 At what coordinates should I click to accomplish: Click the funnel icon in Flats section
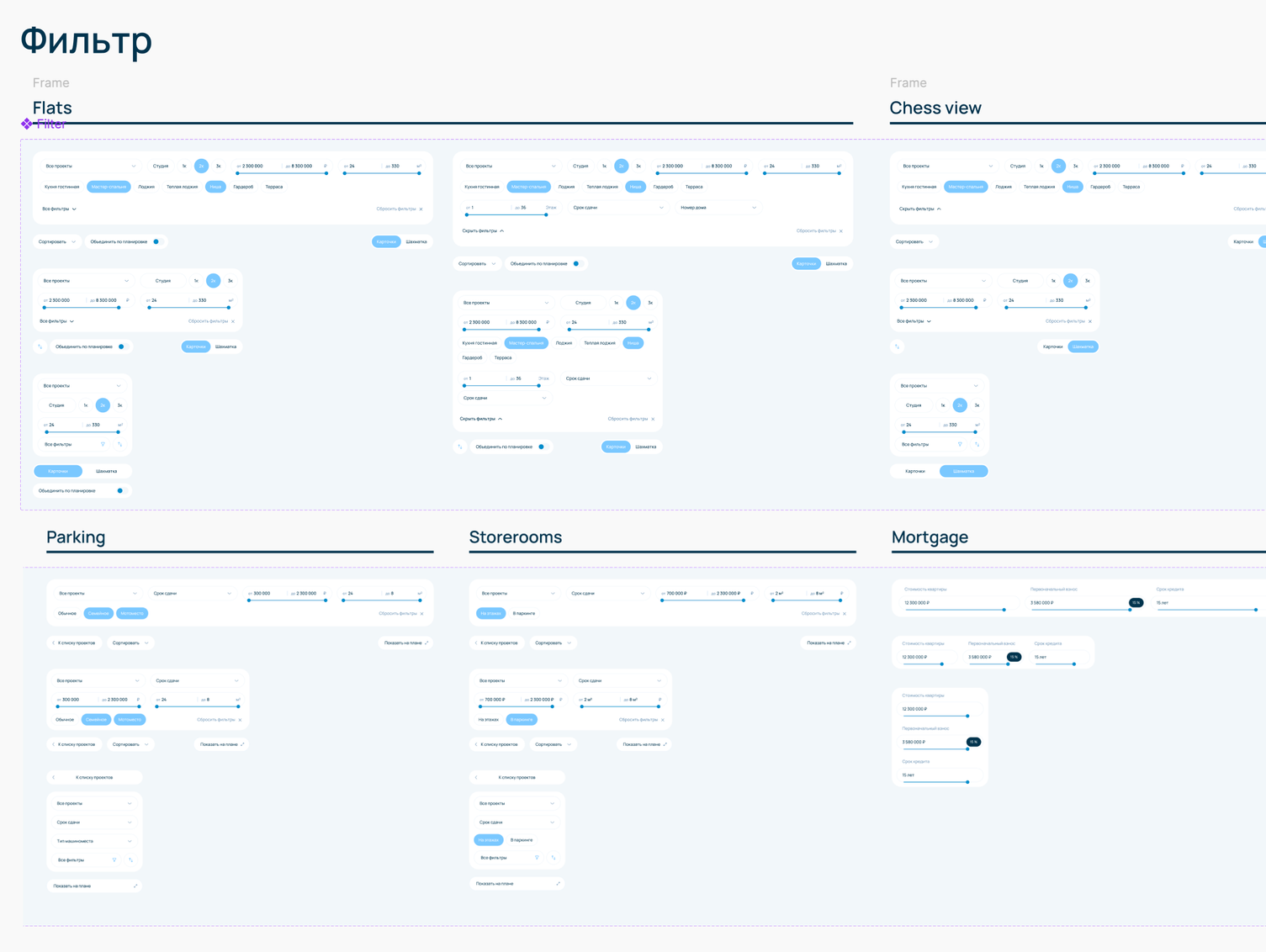tap(103, 444)
